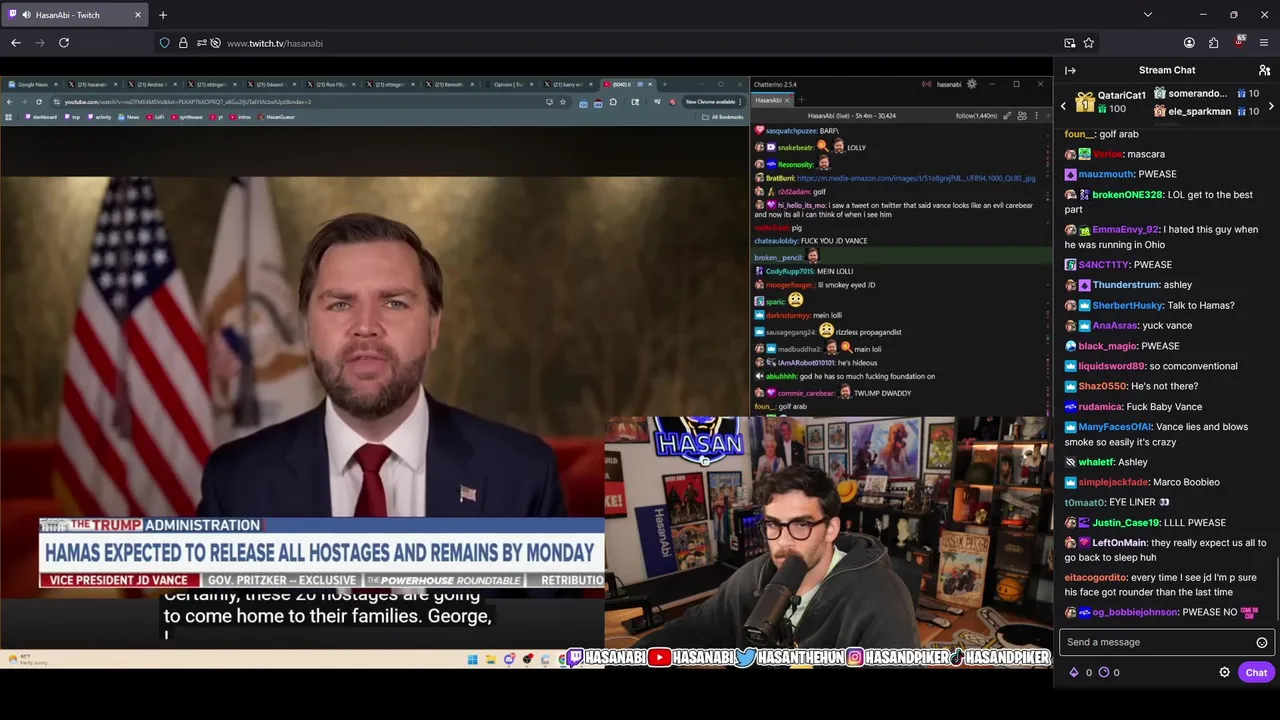Open channel points balance icon
The height and width of the screenshot is (720, 1280).
pyautogui.click(x=1104, y=672)
